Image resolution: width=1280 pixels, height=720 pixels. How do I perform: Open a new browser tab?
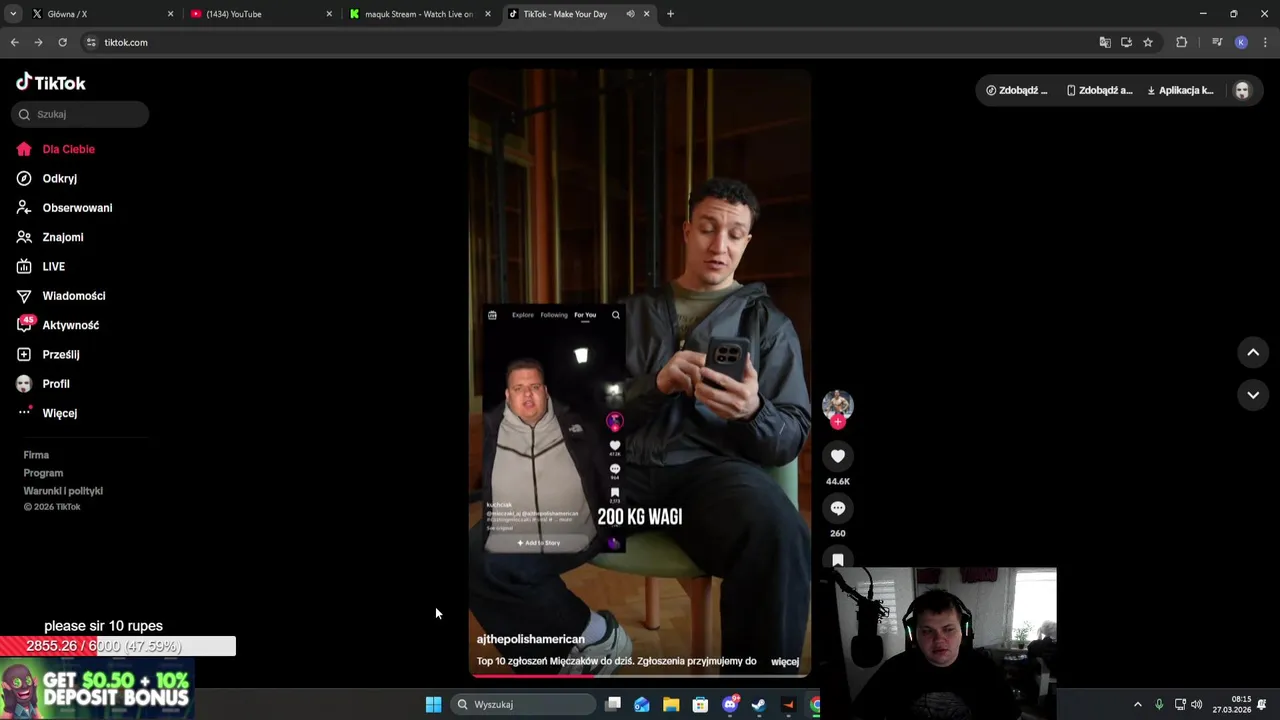(x=670, y=14)
